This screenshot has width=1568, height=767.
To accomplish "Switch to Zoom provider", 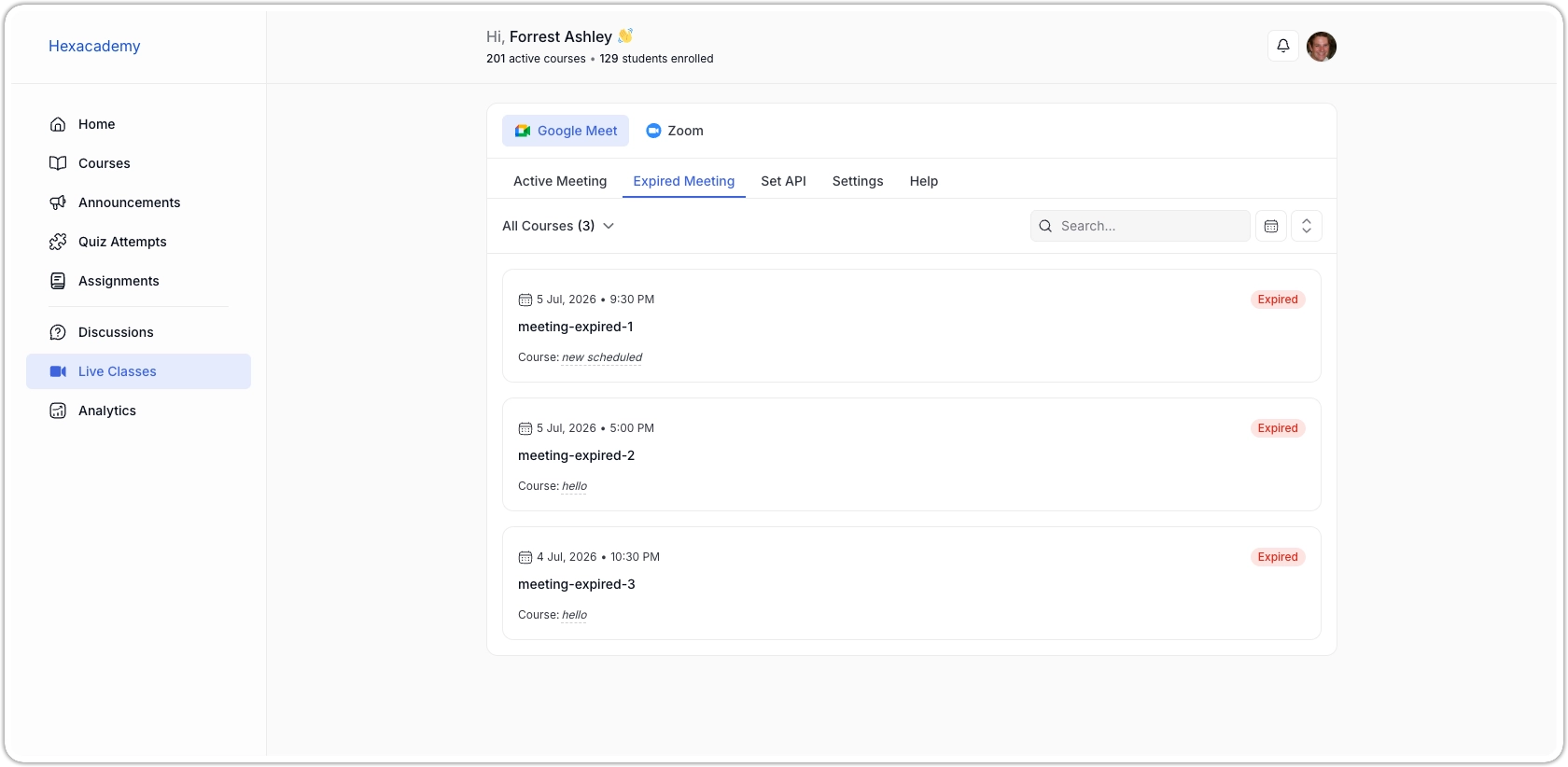I will click(x=675, y=131).
